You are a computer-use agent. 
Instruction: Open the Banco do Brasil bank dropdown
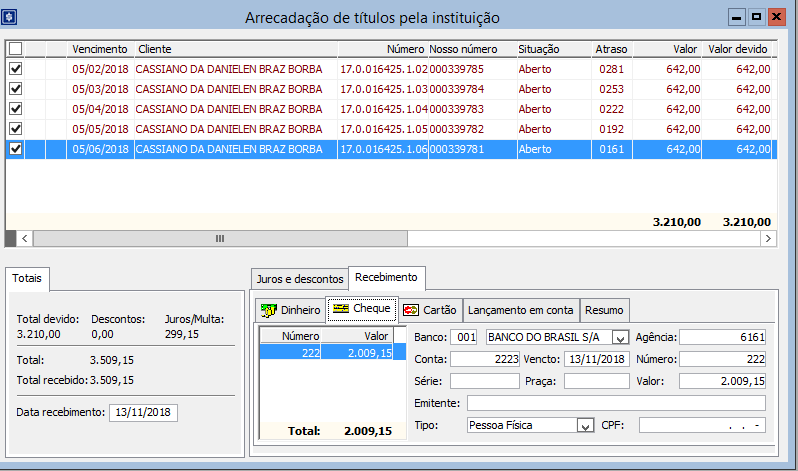coord(619,337)
